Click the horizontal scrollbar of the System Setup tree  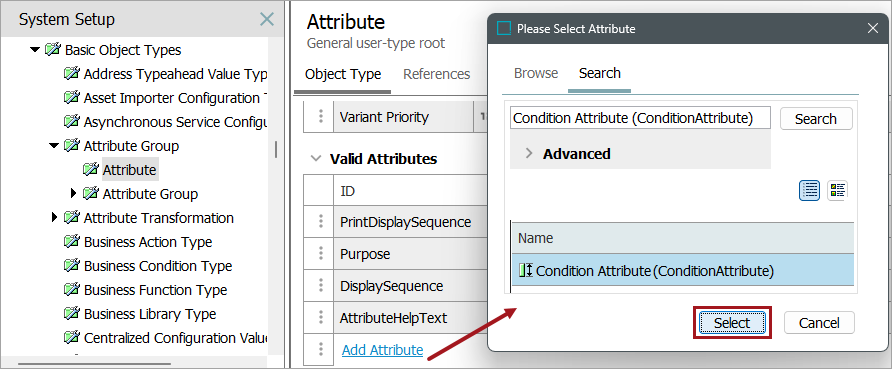point(94,363)
